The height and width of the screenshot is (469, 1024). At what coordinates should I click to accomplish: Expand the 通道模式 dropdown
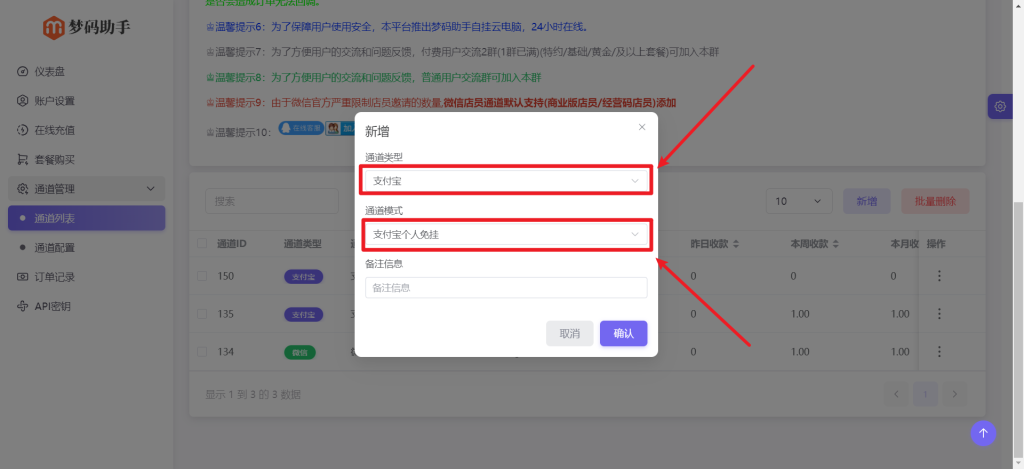pyautogui.click(x=505, y=234)
